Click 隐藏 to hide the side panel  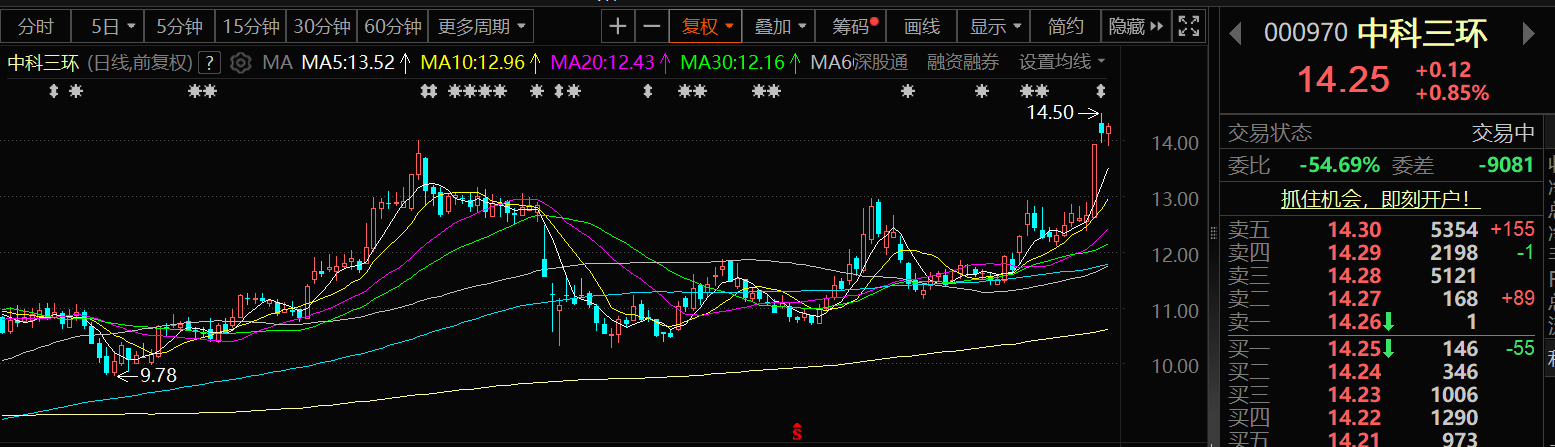[x=1135, y=26]
